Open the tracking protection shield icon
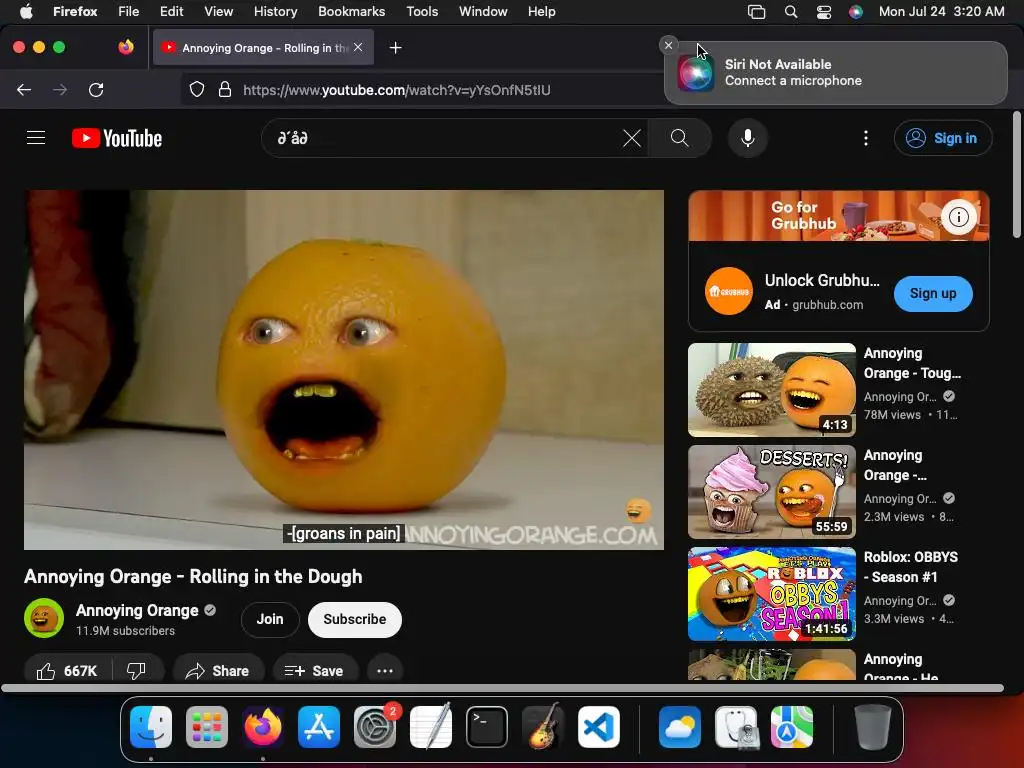1024x768 pixels. pos(197,89)
